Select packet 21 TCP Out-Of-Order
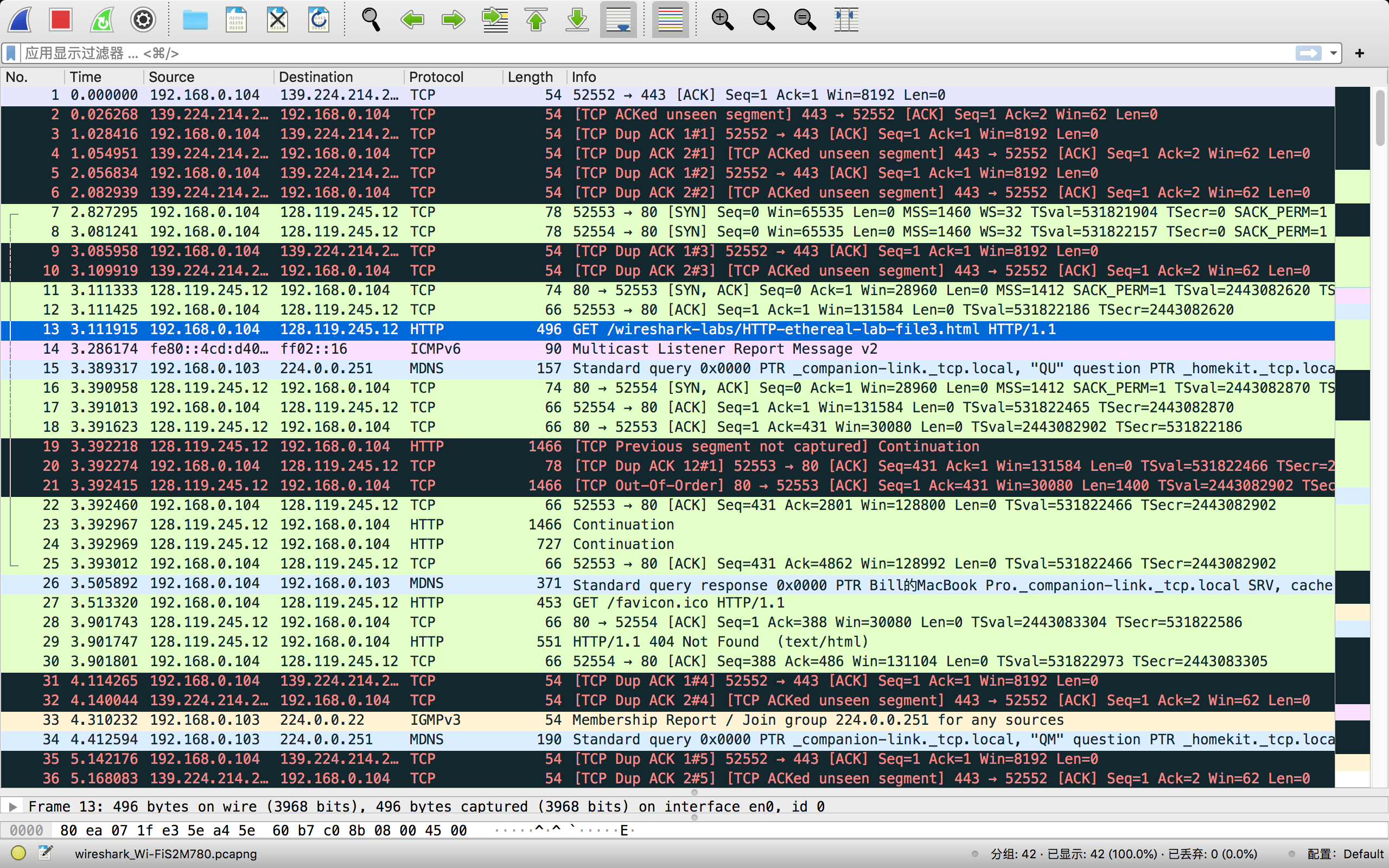The width and height of the screenshot is (1389, 868). (667, 486)
